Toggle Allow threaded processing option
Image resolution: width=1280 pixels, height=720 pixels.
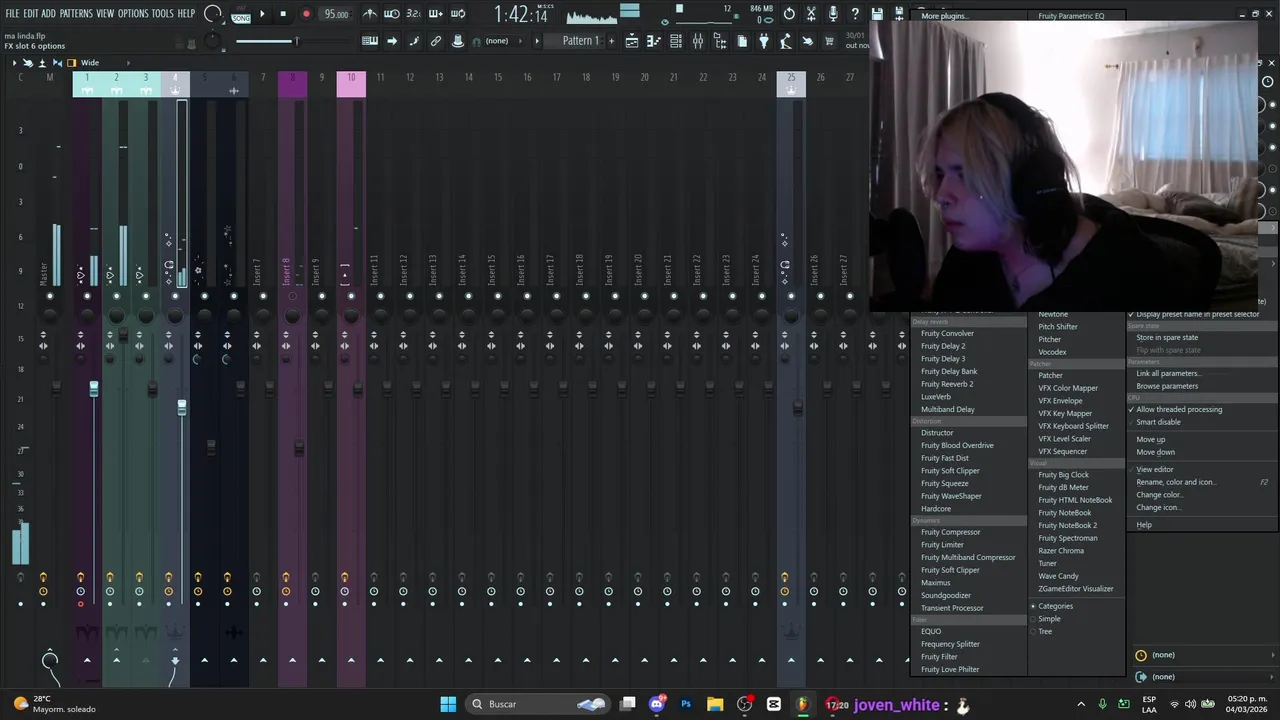[x=1178, y=410]
